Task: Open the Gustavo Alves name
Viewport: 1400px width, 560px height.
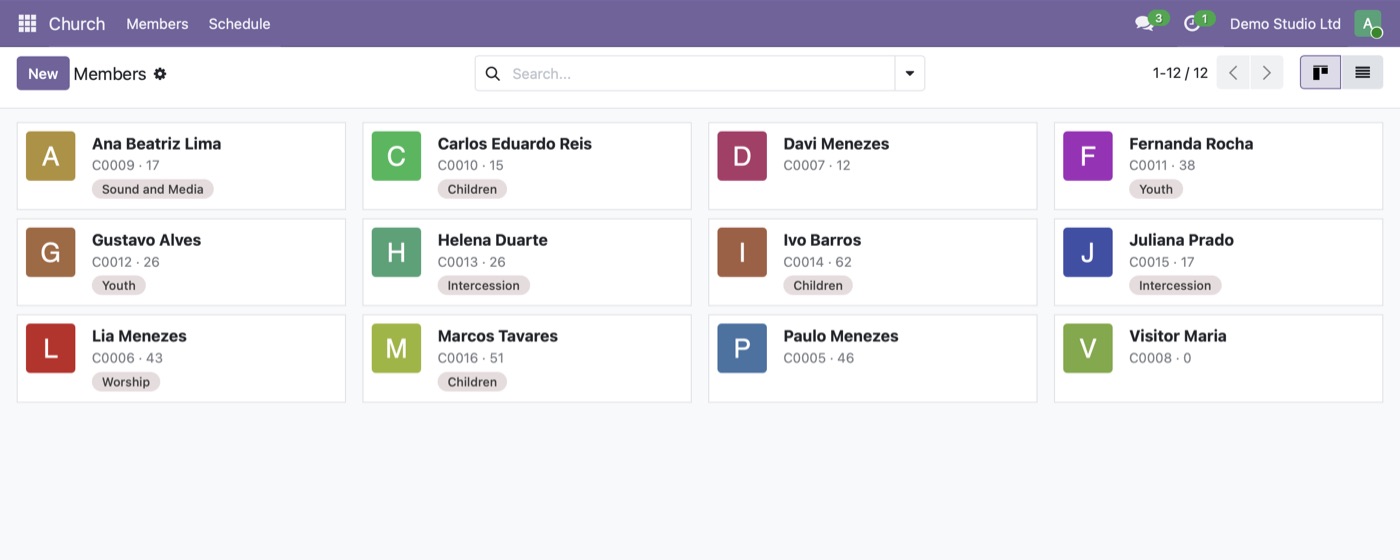Action: click(x=146, y=240)
